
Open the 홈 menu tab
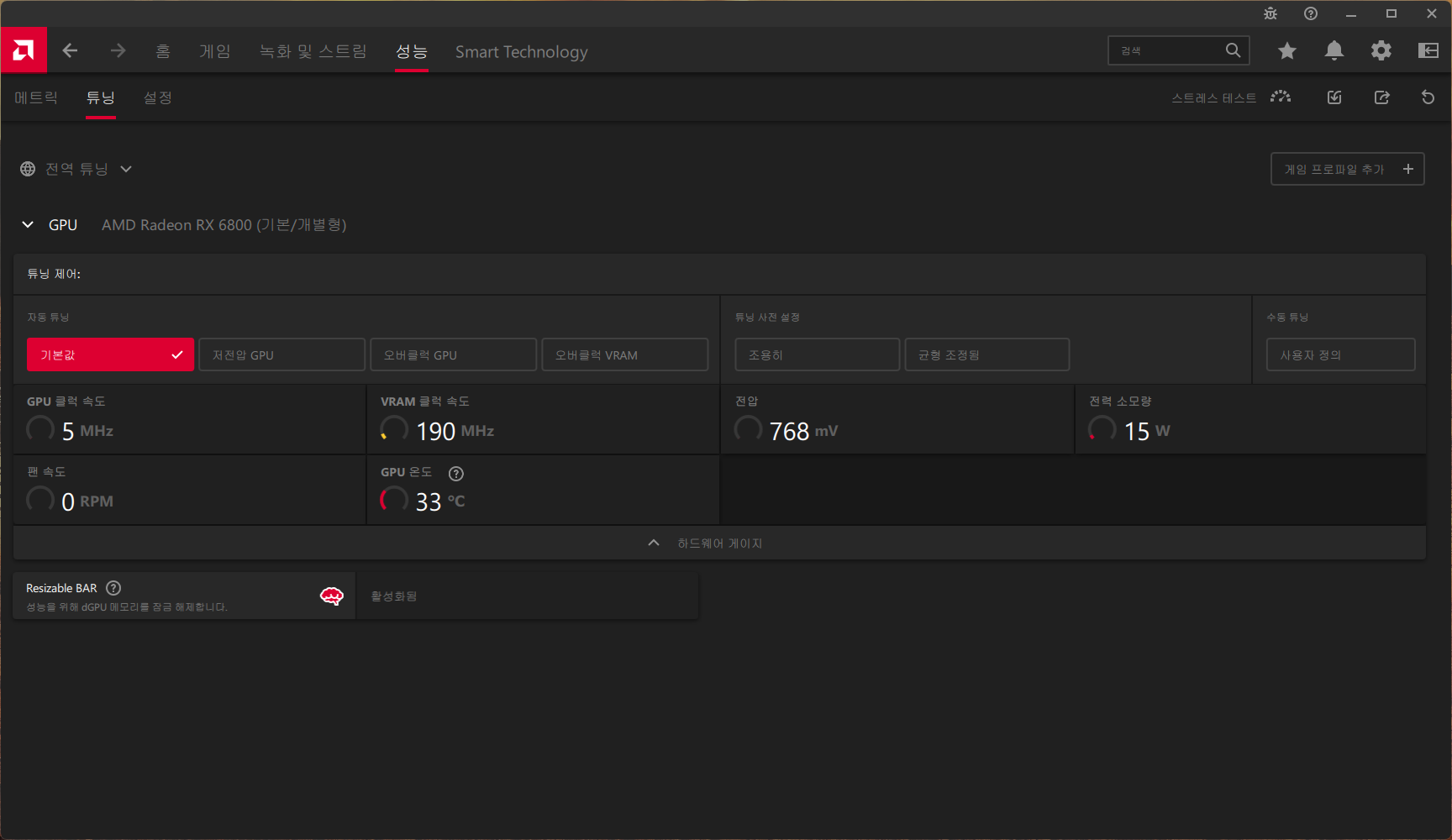(163, 51)
